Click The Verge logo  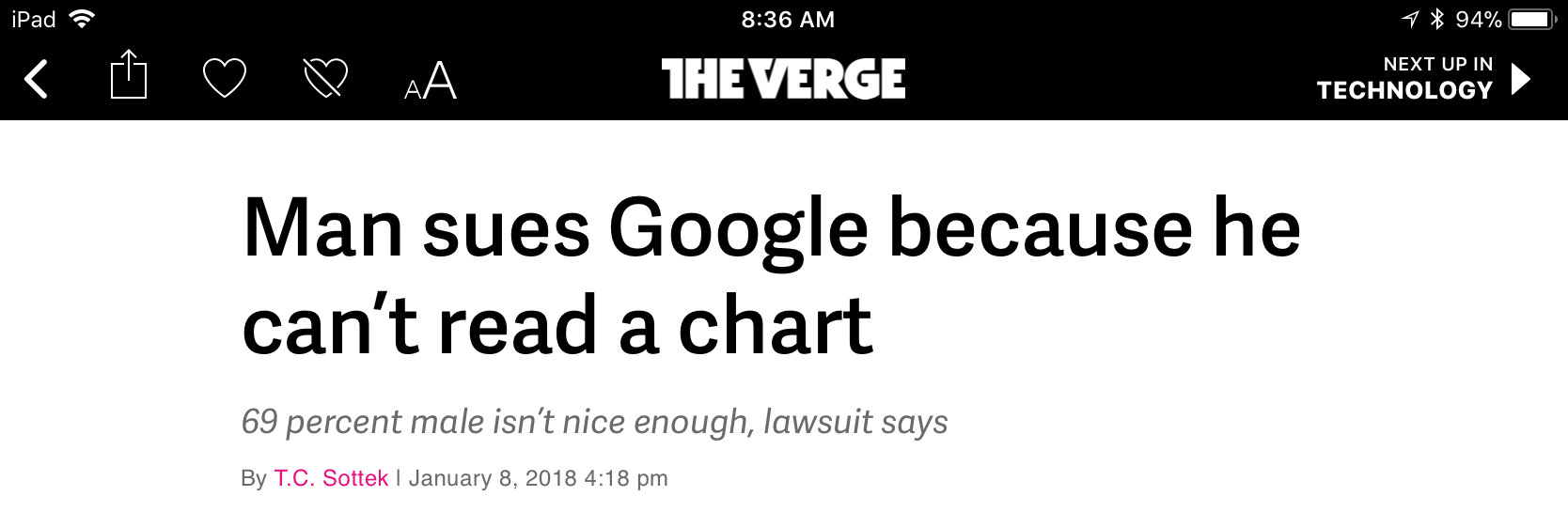pos(783,79)
